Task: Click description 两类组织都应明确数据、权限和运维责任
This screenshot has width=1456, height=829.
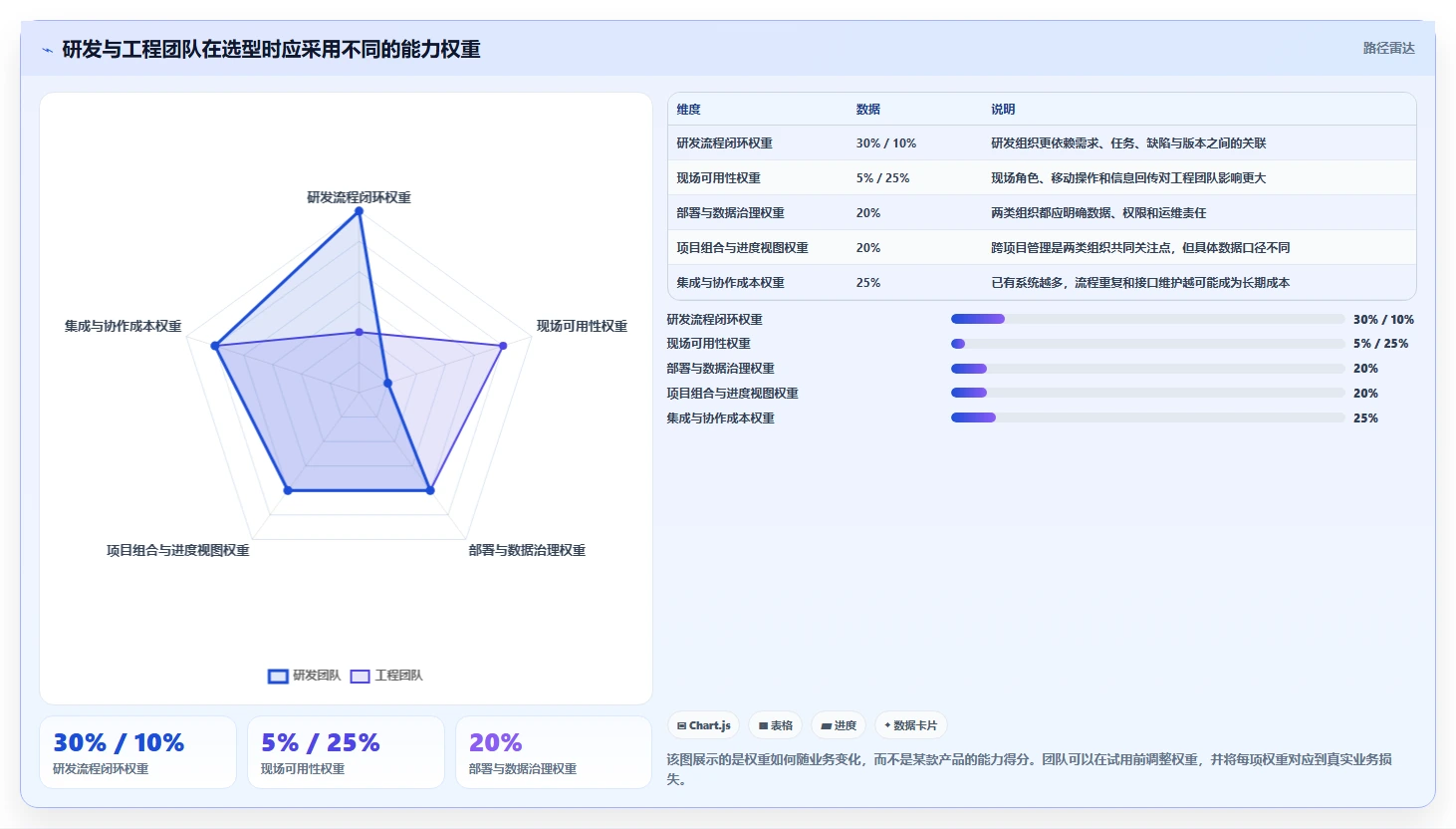Action: pyautogui.click(x=1098, y=213)
